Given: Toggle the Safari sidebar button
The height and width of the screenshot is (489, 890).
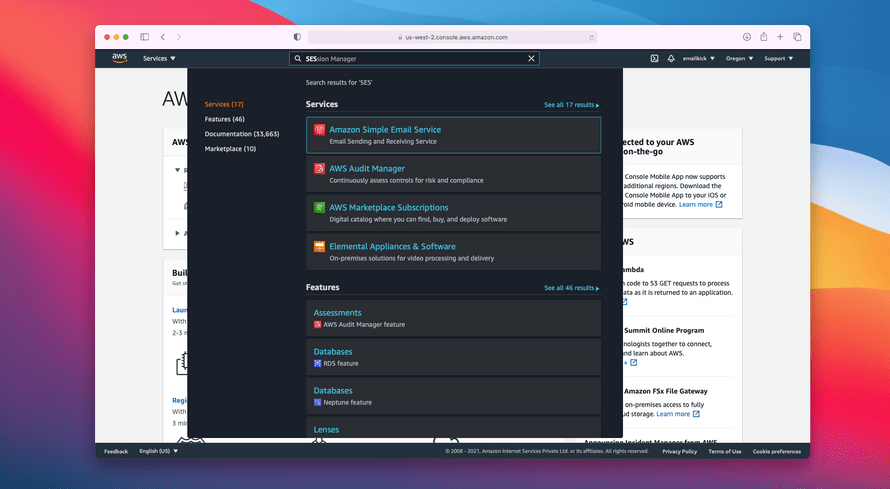Looking at the screenshot, I should (x=145, y=37).
